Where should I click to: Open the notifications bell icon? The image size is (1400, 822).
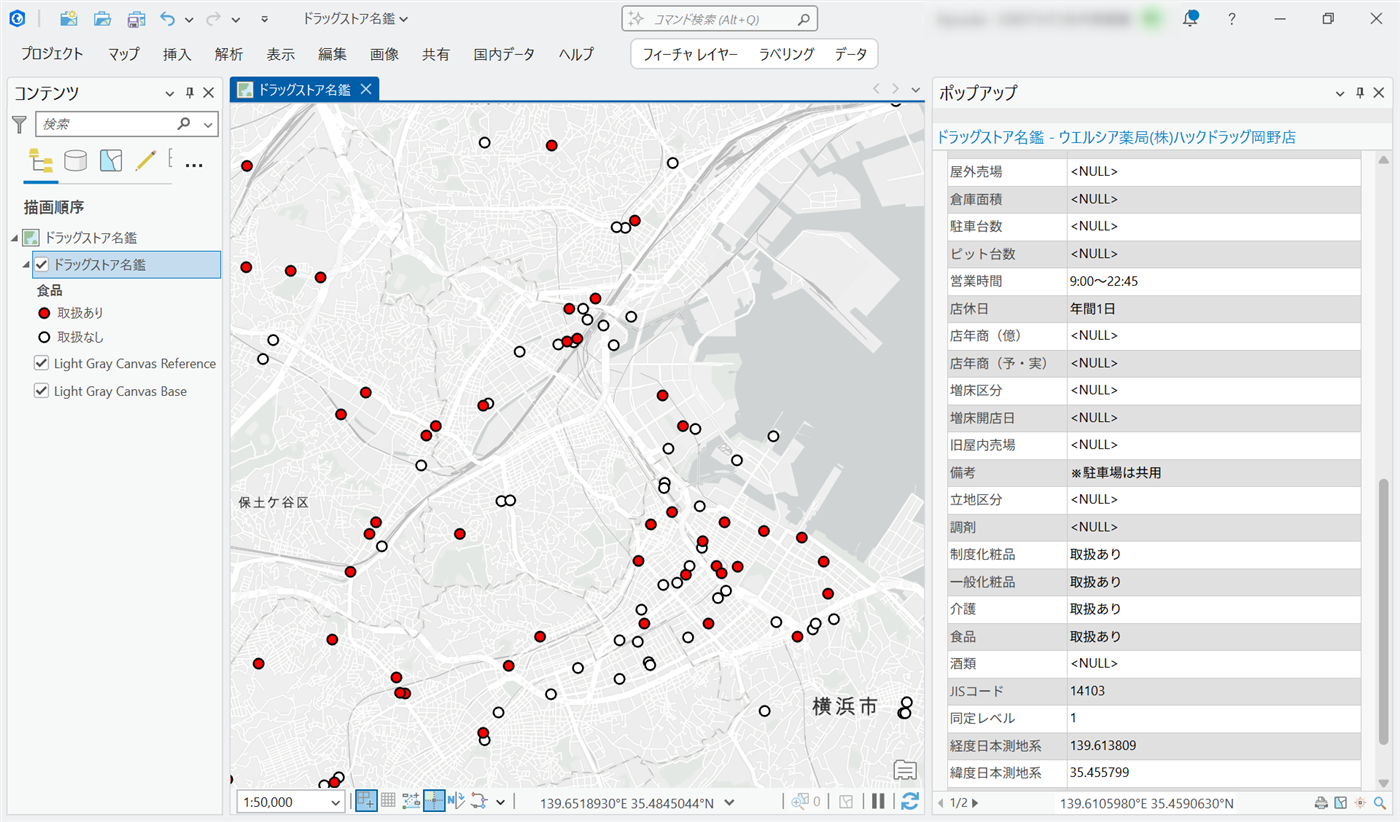coord(1190,19)
